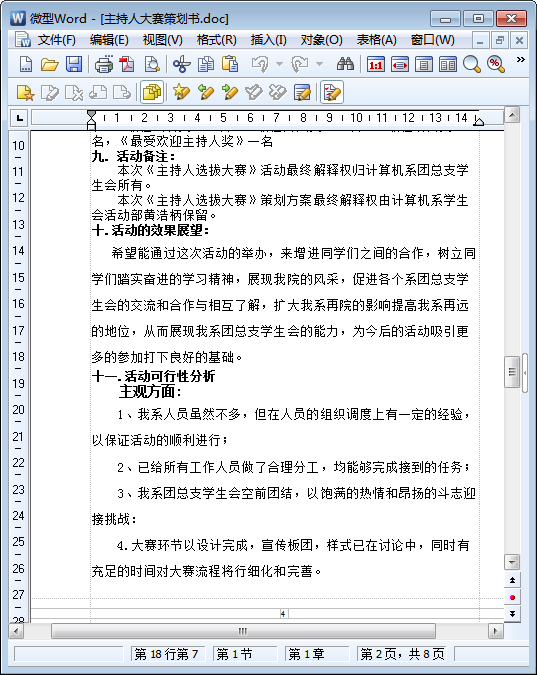Image resolution: width=537 pixels, height=675 pixels.
Task: Go to next comment (note with right arrow)
Action: [122, 93]
